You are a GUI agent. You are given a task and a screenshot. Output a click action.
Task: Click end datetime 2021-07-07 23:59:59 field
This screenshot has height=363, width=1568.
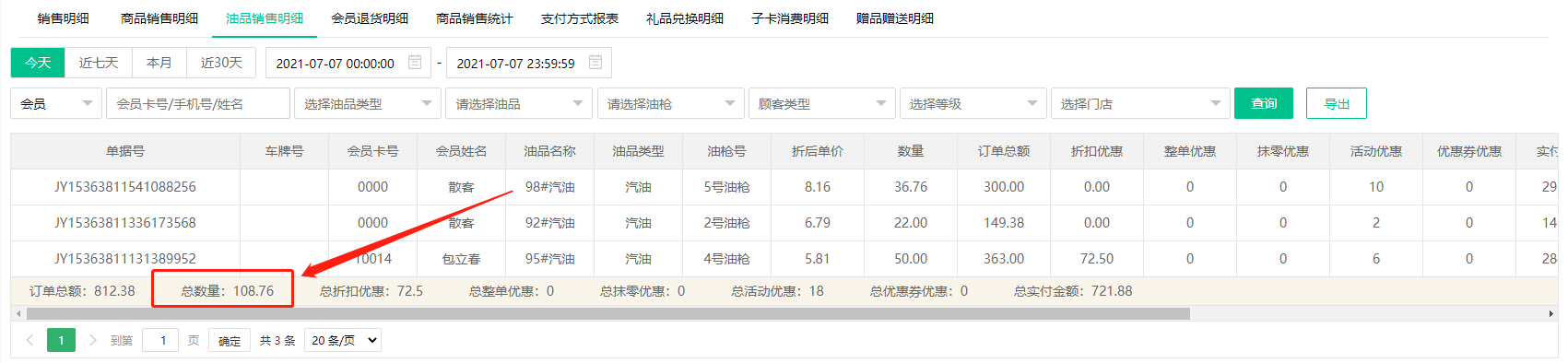pyautogui.click(x=529, y=63)
